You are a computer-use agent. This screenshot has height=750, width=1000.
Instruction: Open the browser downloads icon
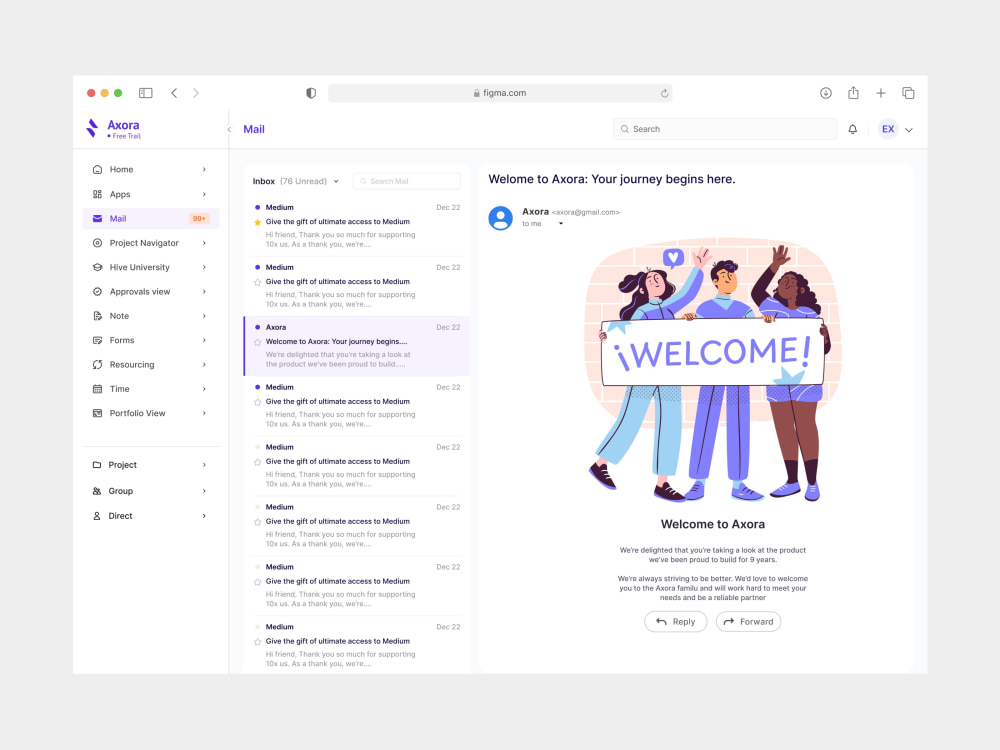(826, 93)
